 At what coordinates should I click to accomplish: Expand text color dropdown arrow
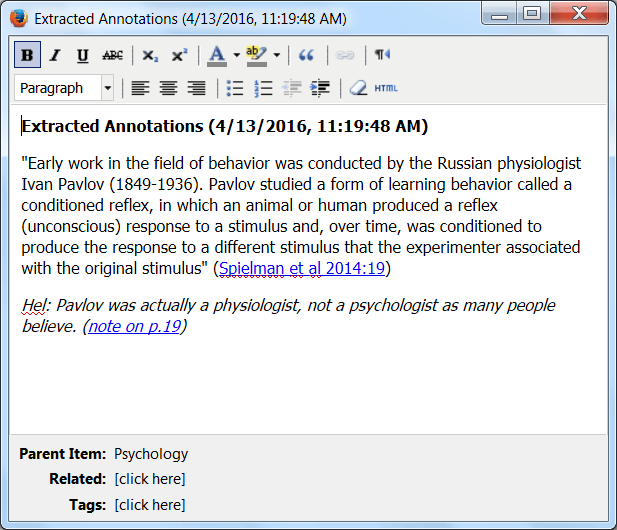point(236,55)
